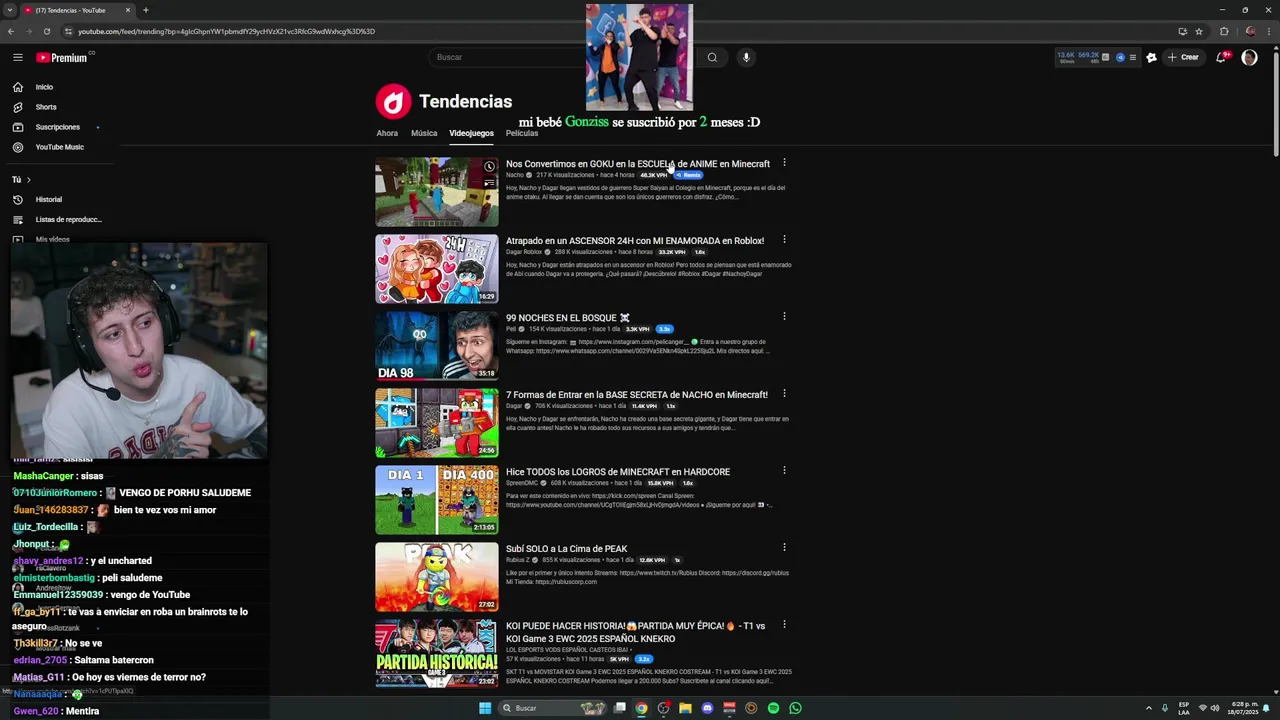The image size is (1280, 720).
Task: Open WhatsApp from the taskbar
Action: (795, 708)
